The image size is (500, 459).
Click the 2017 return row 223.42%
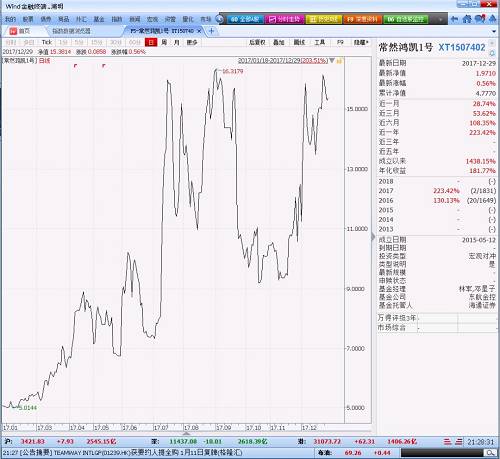pyautogui.click(x=437, y=191)
